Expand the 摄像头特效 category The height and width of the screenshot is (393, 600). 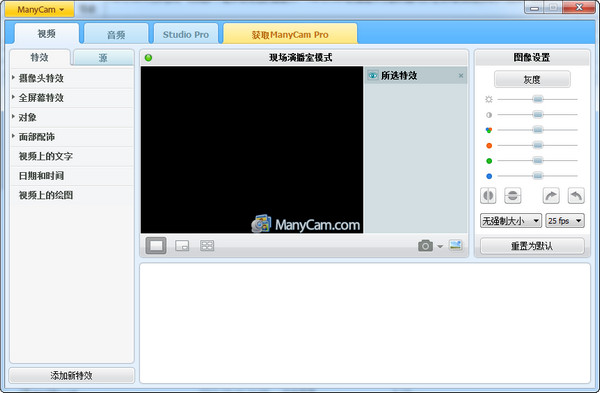[x=72, y=78]
